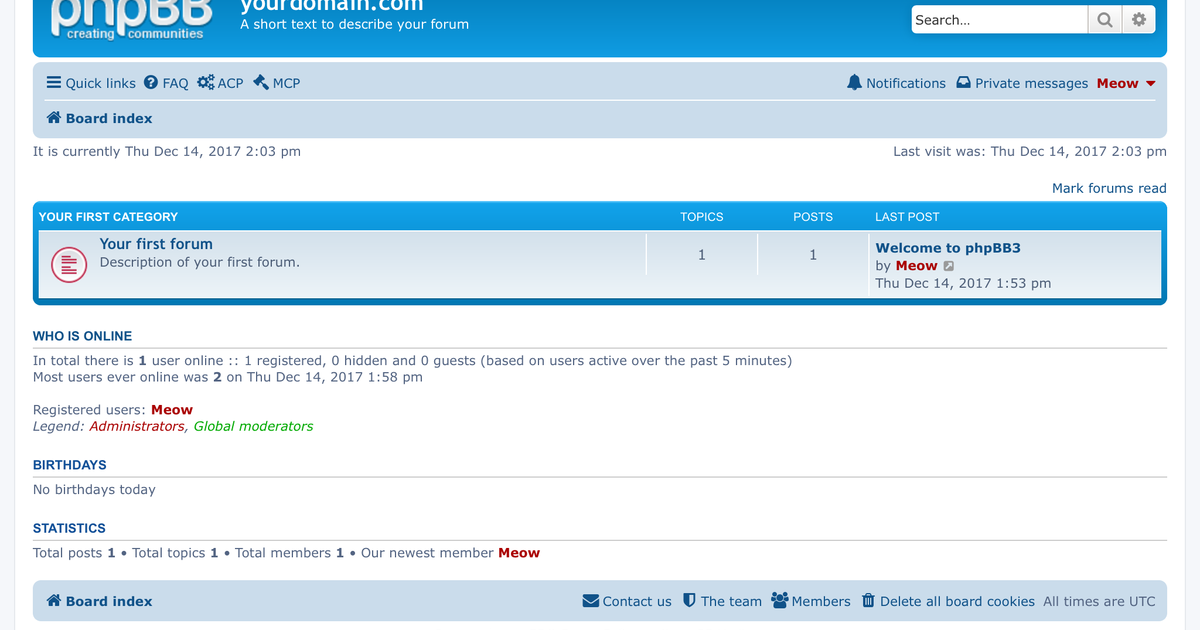Viewport: 1200px width, 630px height.
Task: Open advanced search via gear icon
Action: pyautogui.click(x=1138, y=20)
